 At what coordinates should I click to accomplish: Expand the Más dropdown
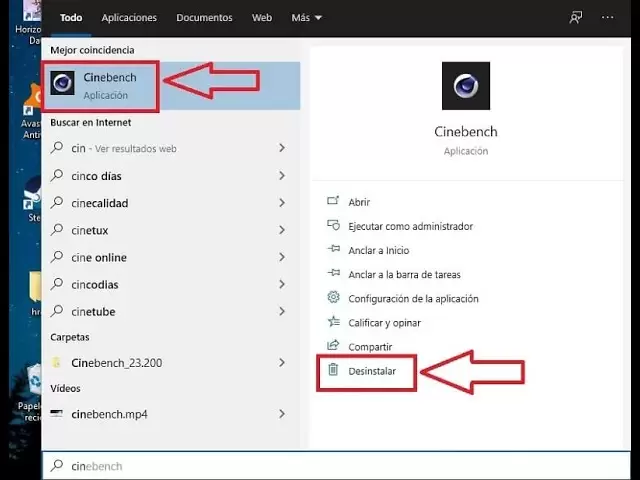[x=307, y=18]
